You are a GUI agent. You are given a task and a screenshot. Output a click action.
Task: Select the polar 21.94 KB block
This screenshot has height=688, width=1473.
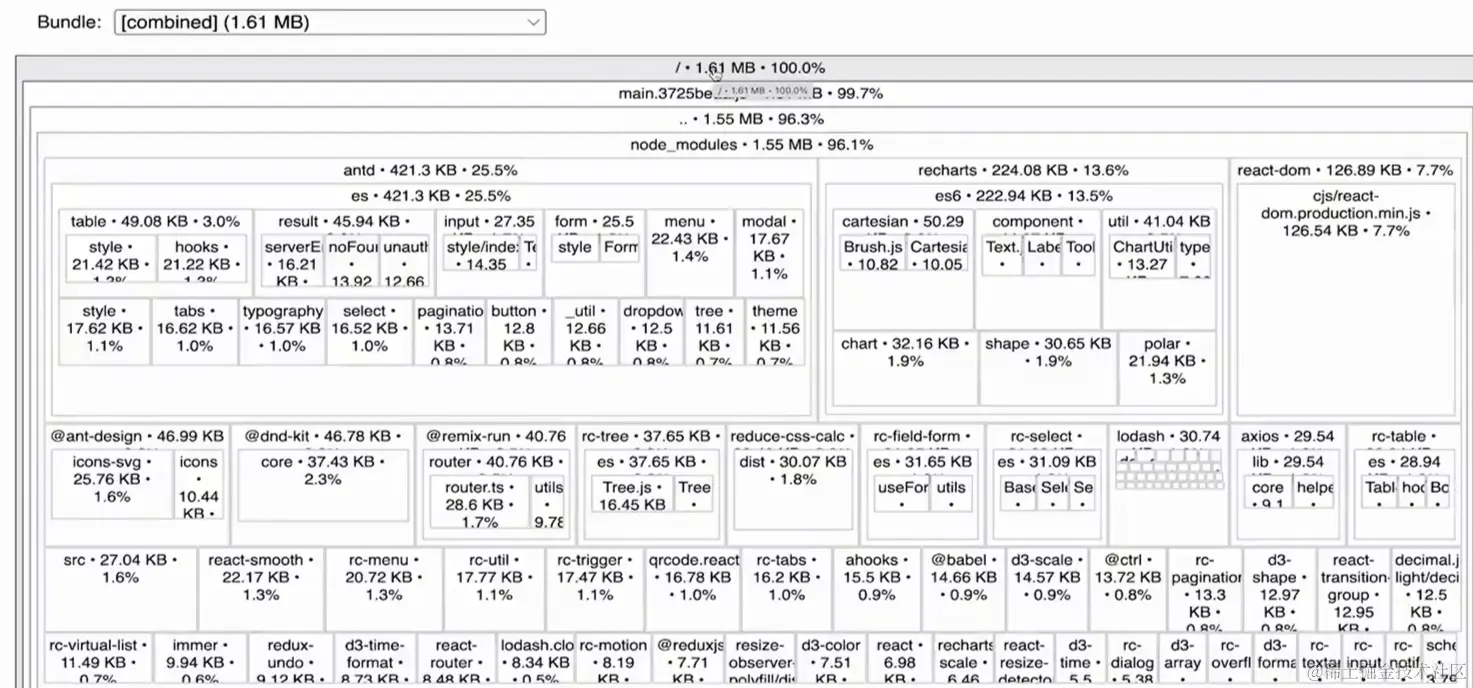click(x=1167, y=368)
